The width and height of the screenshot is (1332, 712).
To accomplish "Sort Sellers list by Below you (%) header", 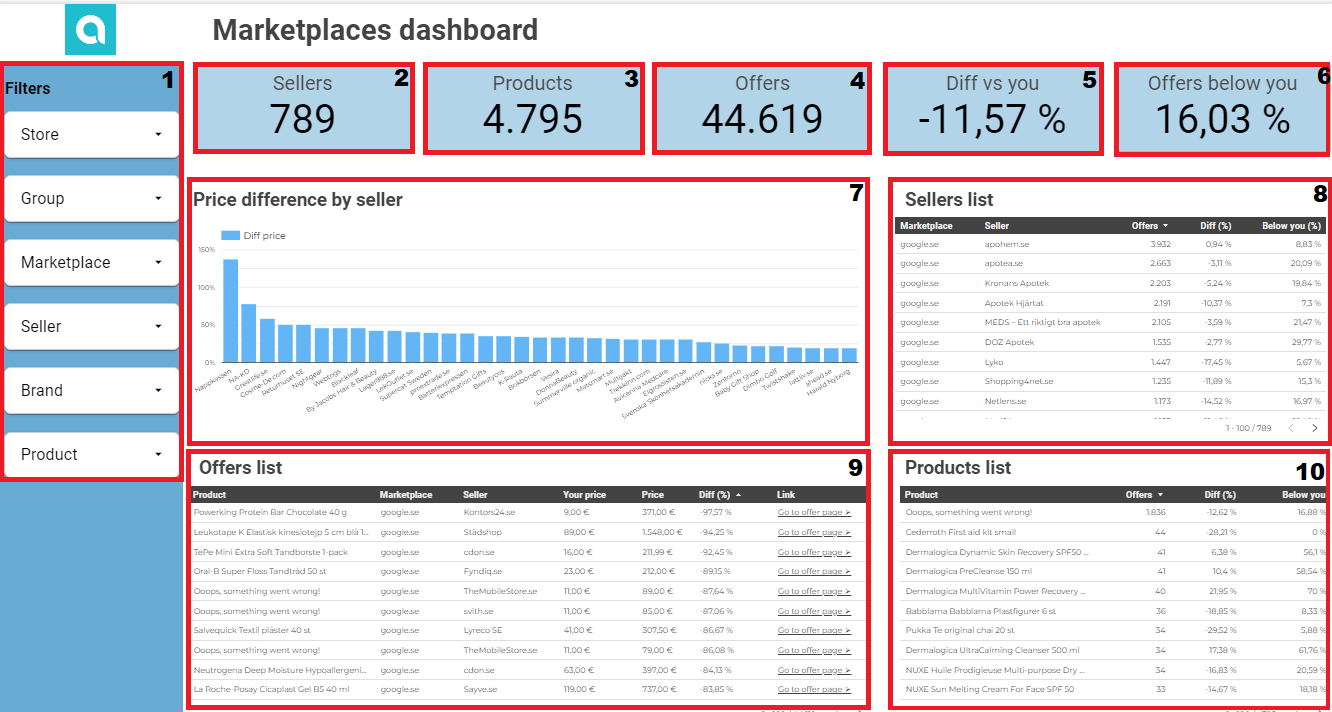I will pos(1290,226).
